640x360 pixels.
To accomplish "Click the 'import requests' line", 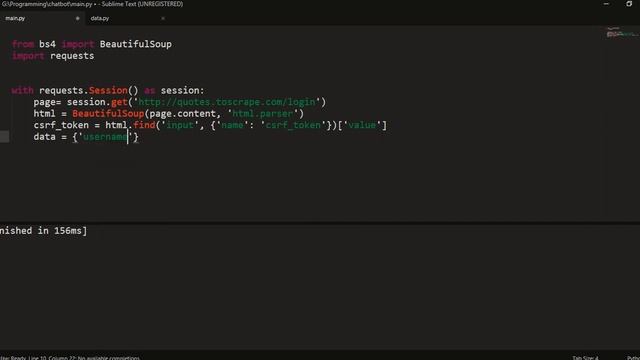I will point(53,56).
